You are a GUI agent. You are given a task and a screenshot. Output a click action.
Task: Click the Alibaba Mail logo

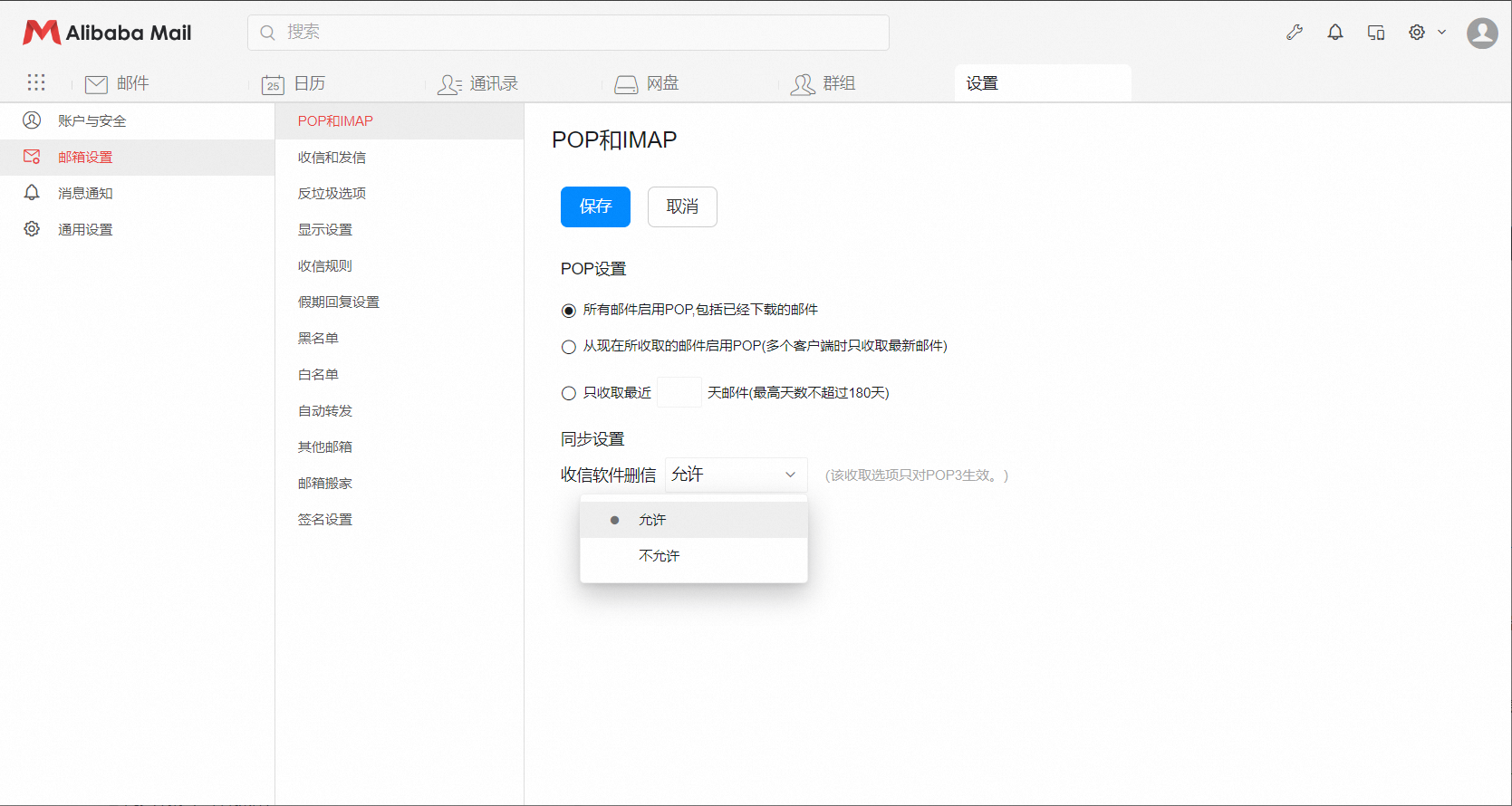[107, 33]
